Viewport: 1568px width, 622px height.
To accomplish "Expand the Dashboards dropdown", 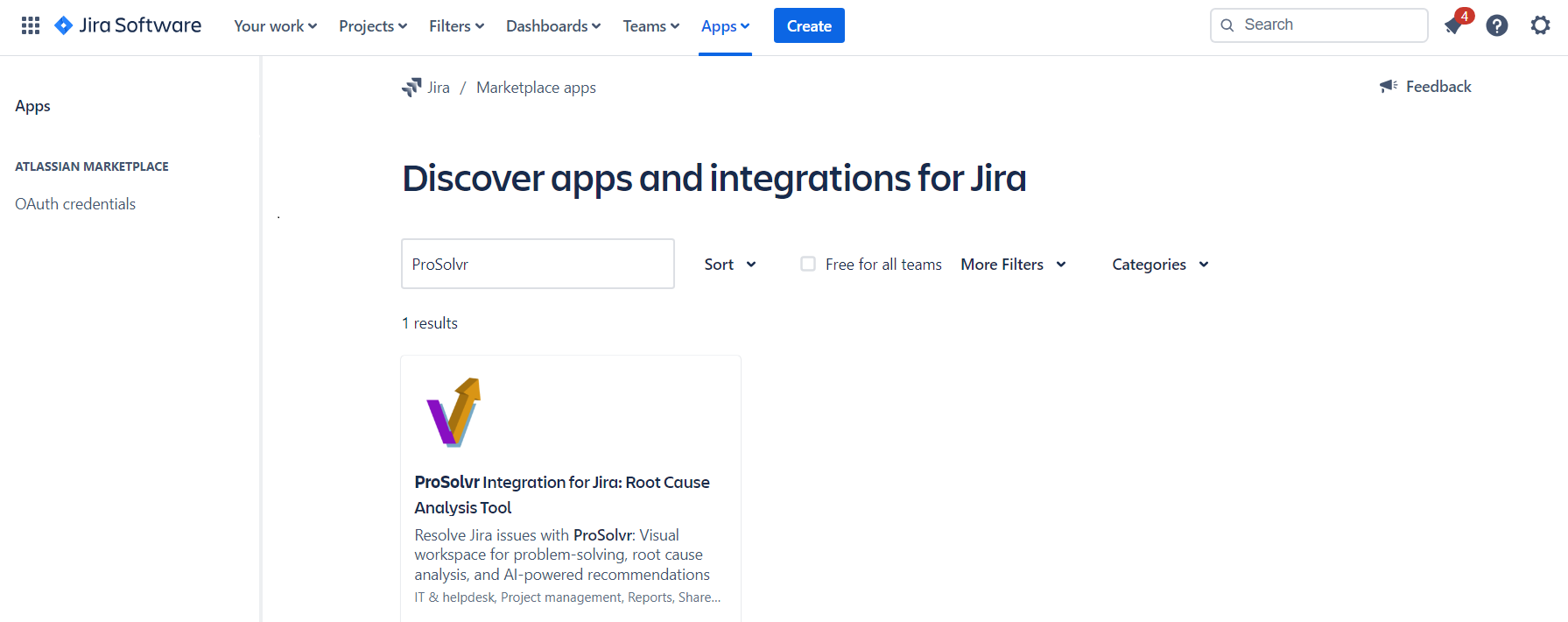I will [x=553, y=26].
